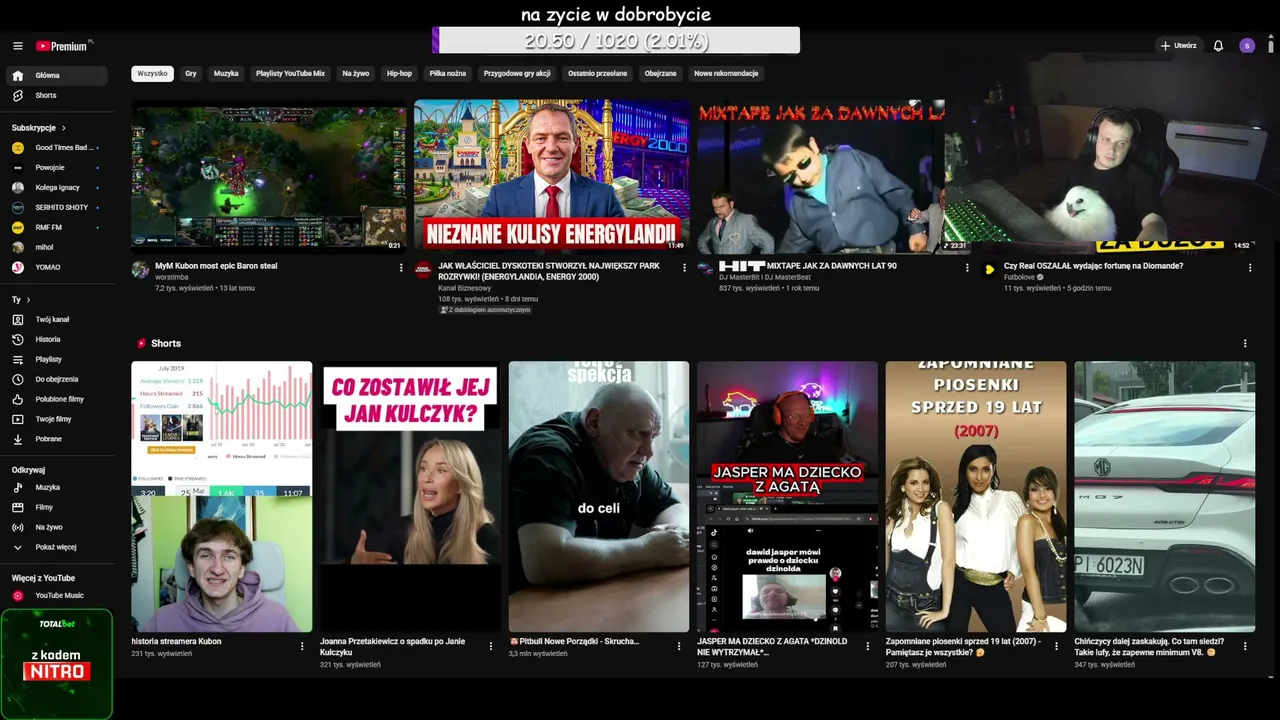Open Na żywo under Odkrywaj
The width and height of the screenshot is (1280, 720).
tap(57, 528)
